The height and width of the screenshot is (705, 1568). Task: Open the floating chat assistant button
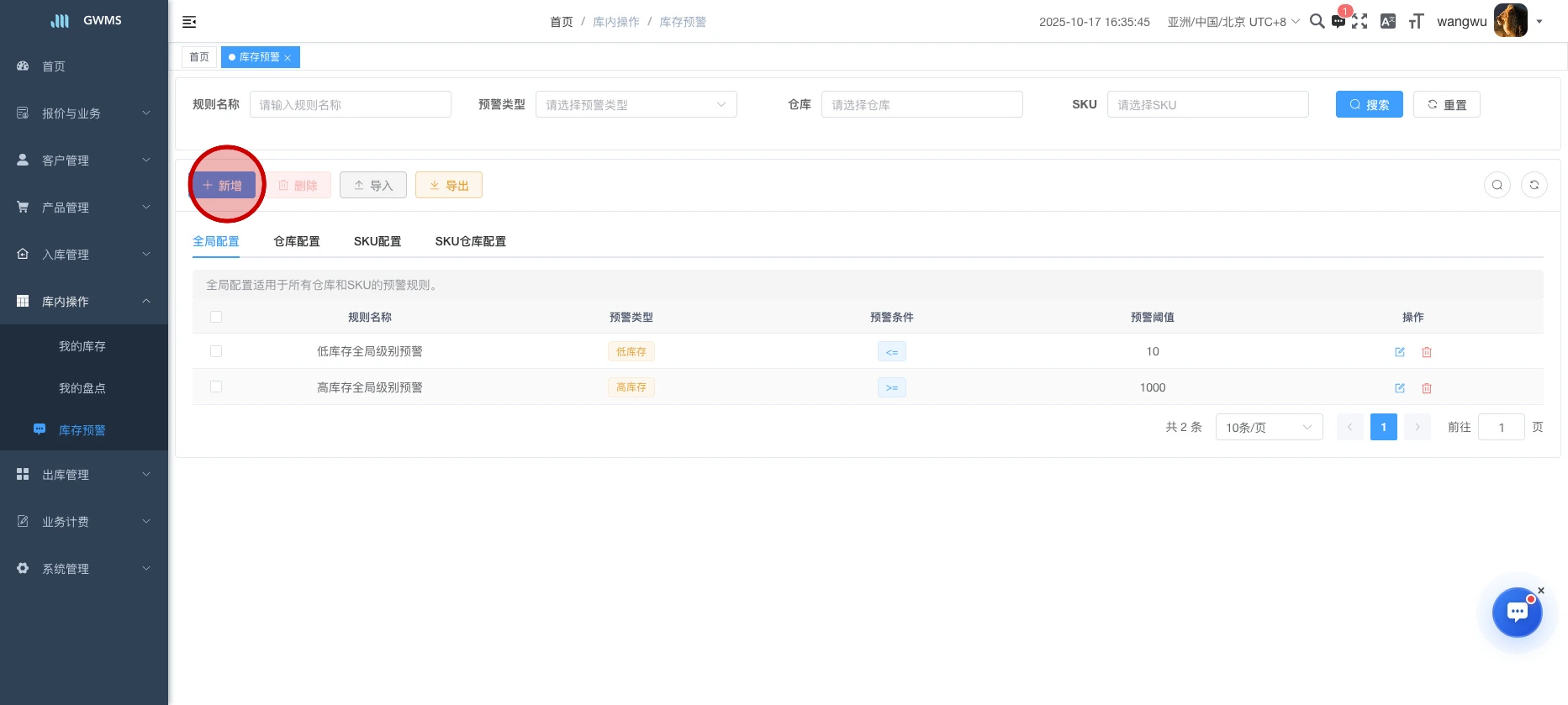pos(1517,612)
